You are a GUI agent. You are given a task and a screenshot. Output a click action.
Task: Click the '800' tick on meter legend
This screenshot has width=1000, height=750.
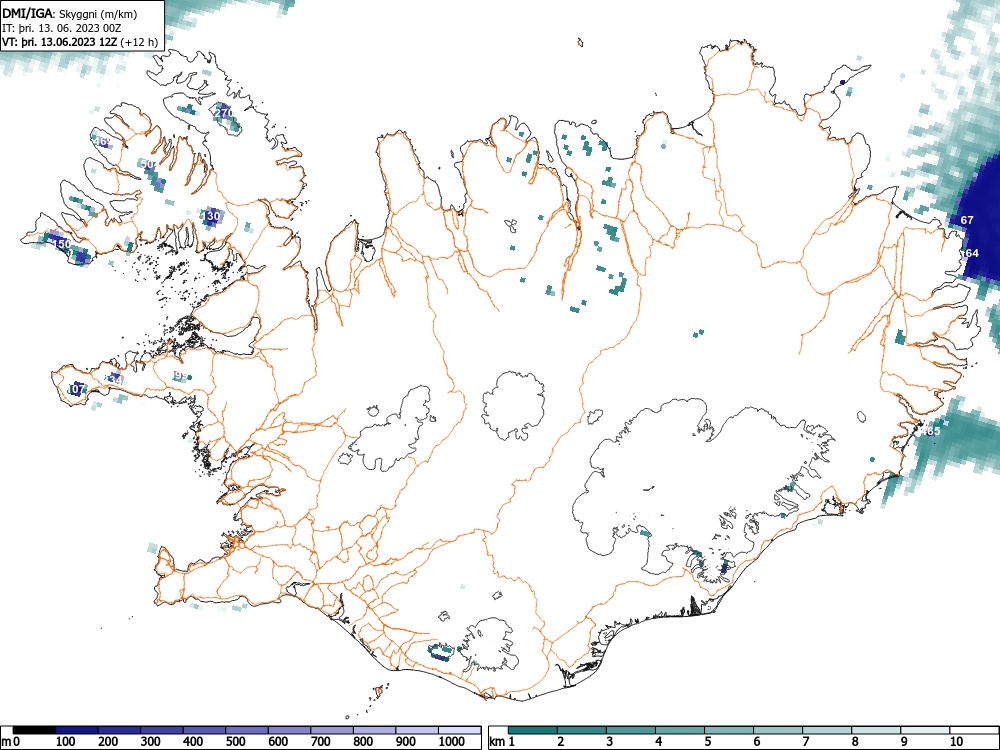363,742
